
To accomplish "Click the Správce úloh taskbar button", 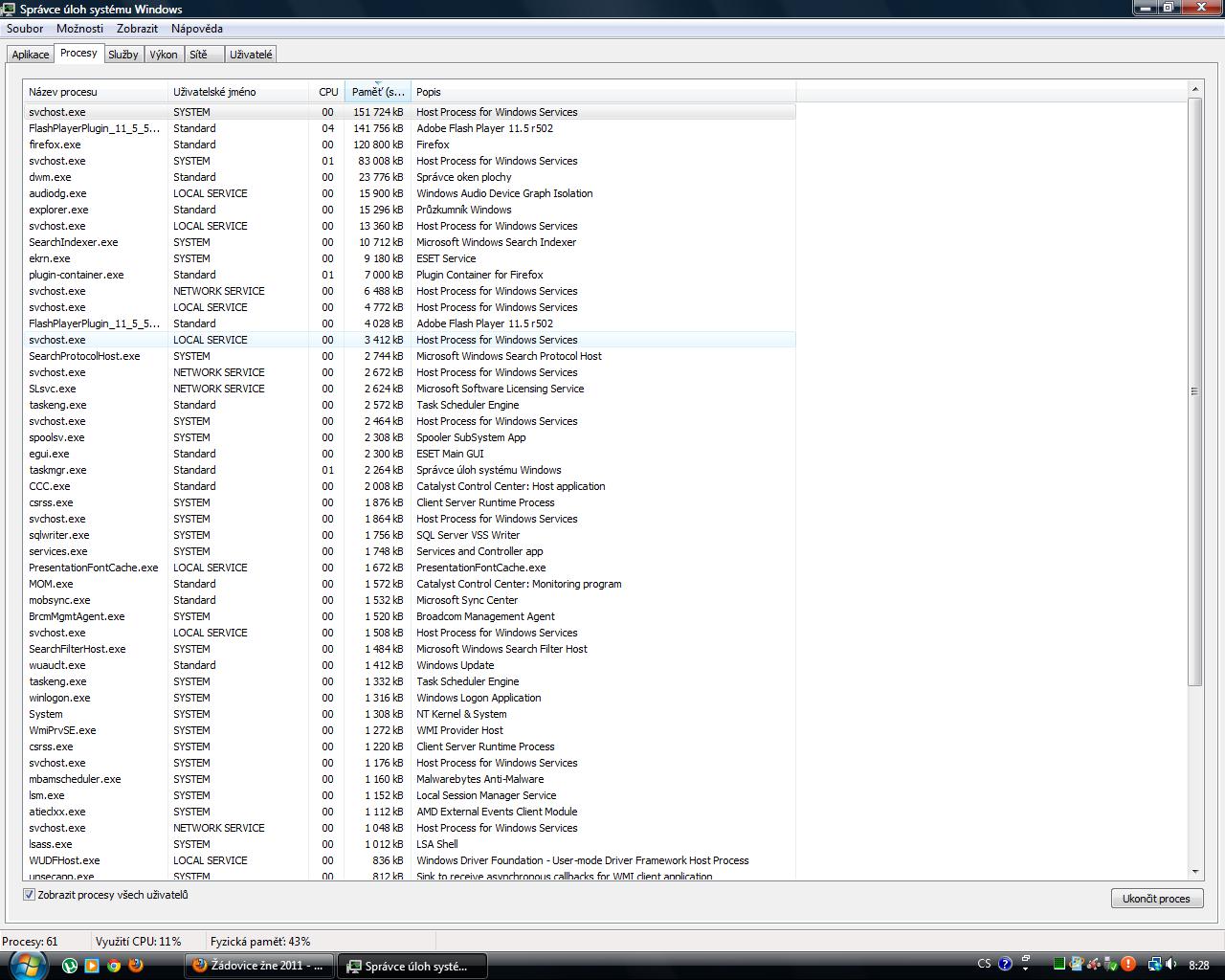I will pos(414,966).
